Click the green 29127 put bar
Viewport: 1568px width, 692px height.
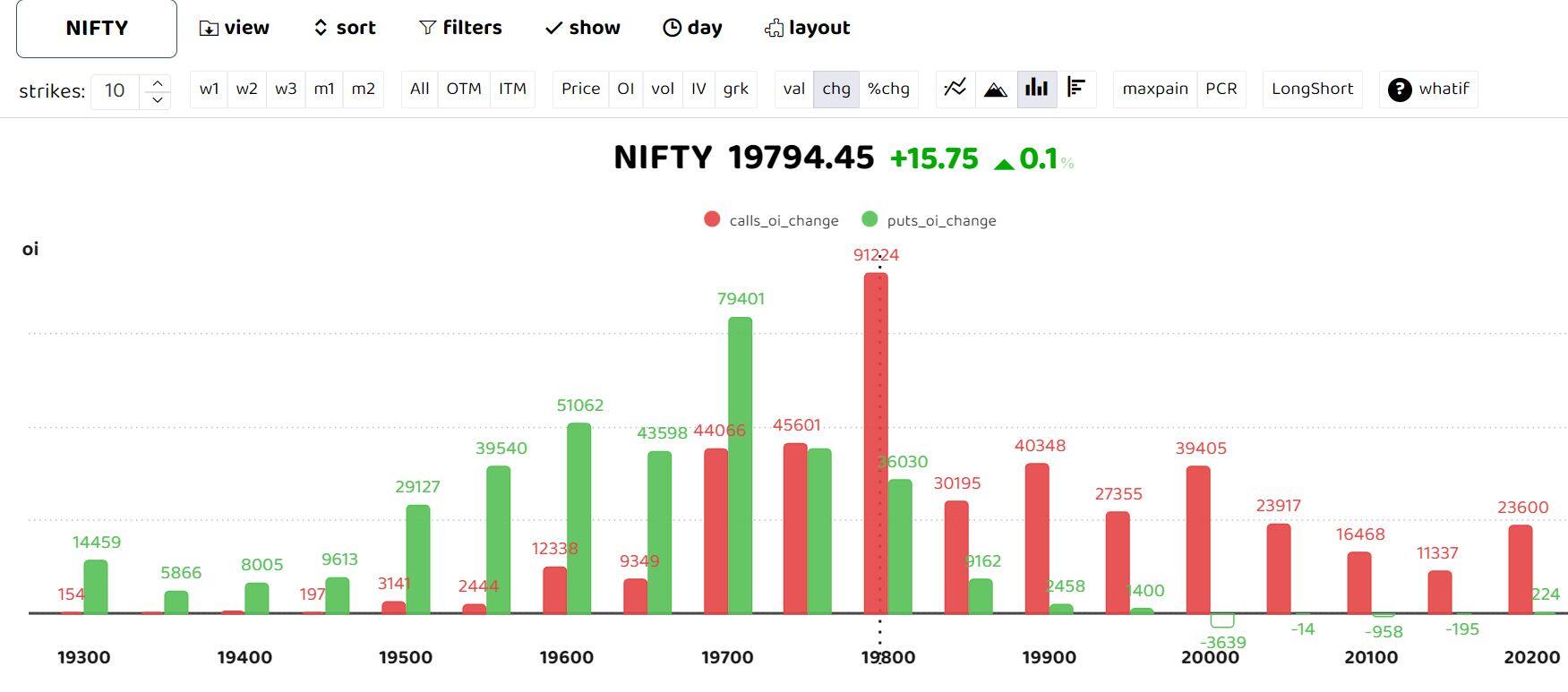pyautogui.click(x=418, y=560)
